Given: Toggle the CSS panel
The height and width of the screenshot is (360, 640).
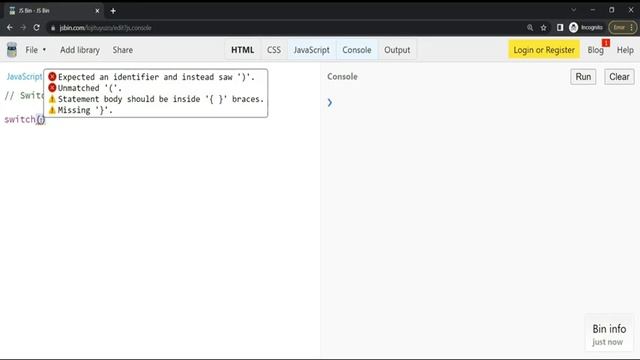Looking at the screenshot, I should 273,50.
